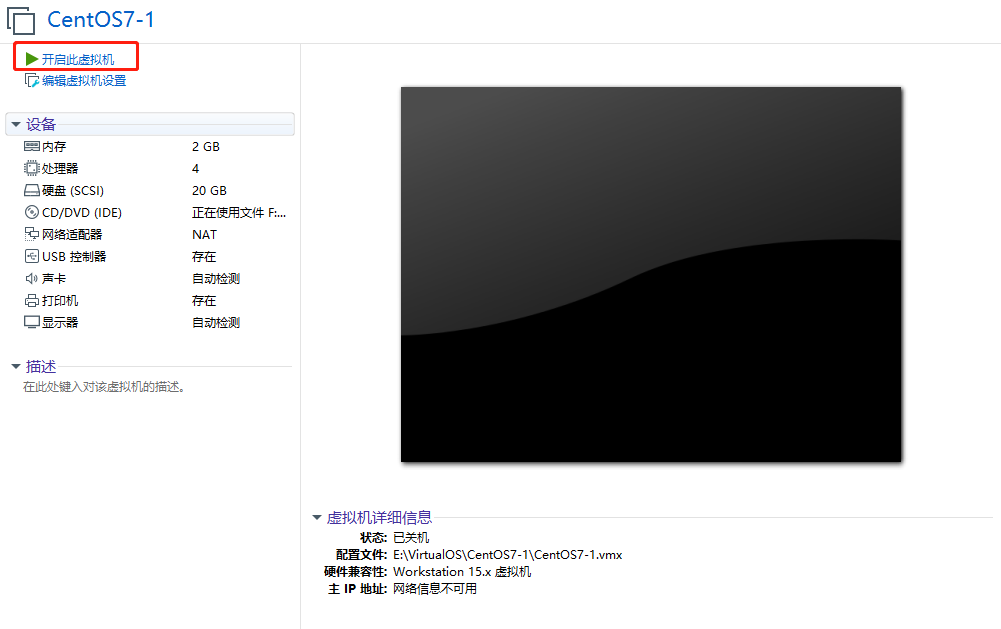Select the 网络适配器 device label
1001x629 pixels.
72,234
